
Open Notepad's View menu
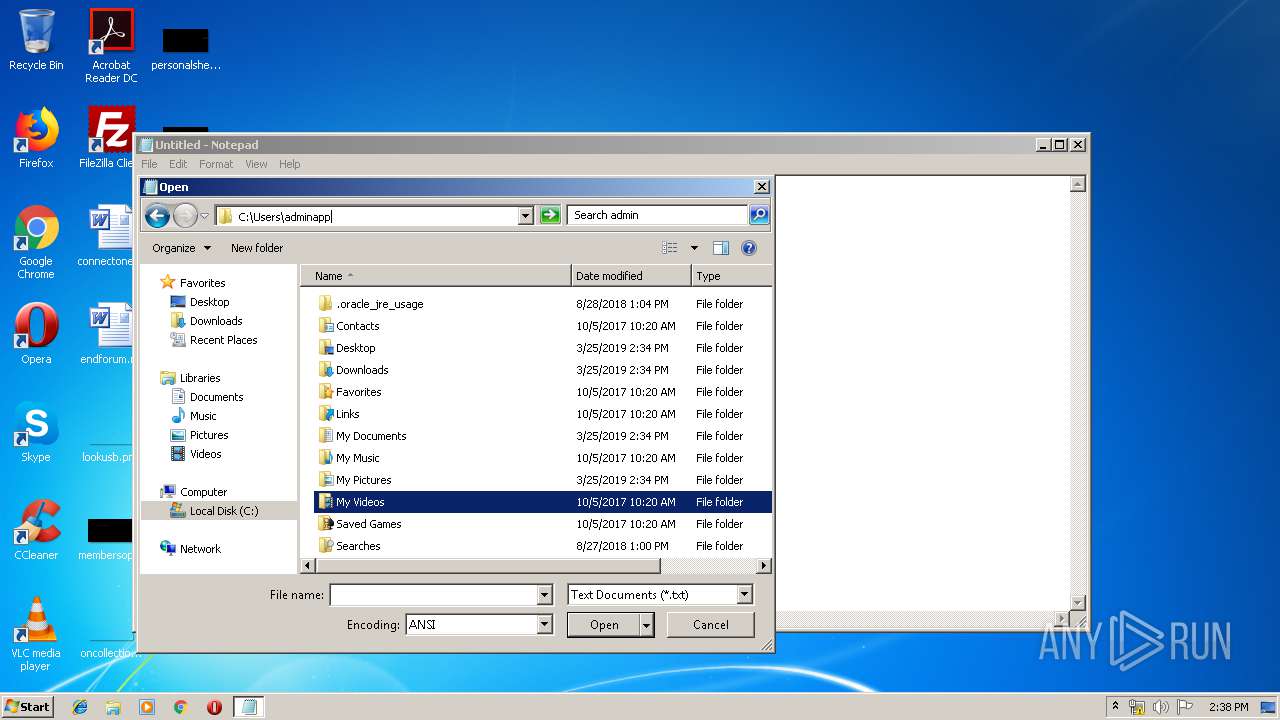pos(256,164)
